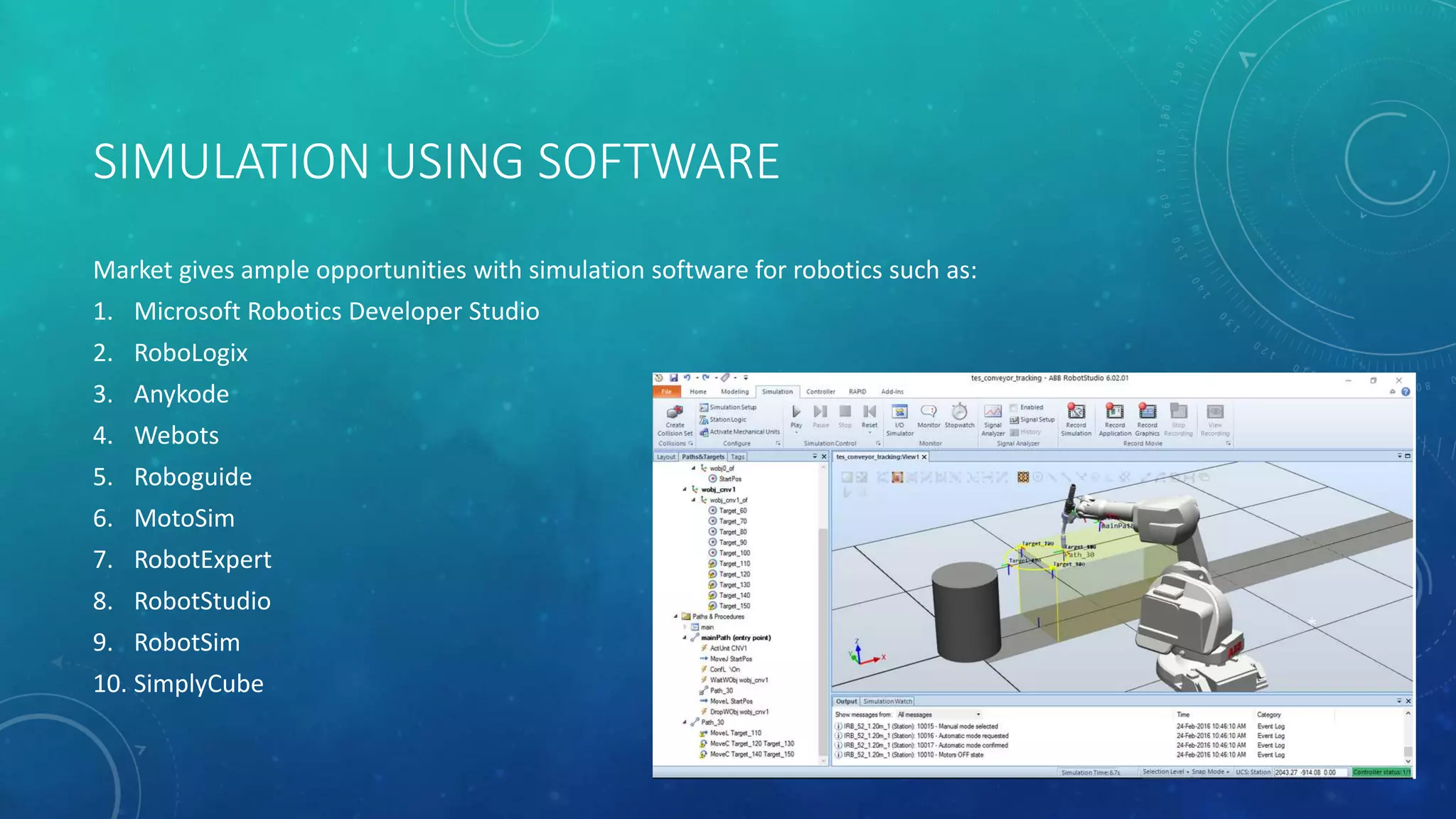The image size is (1456, 819).
Task: Switch to the RAPID ribbon tab
Action: pyautogui.click(x=857, y=392)
